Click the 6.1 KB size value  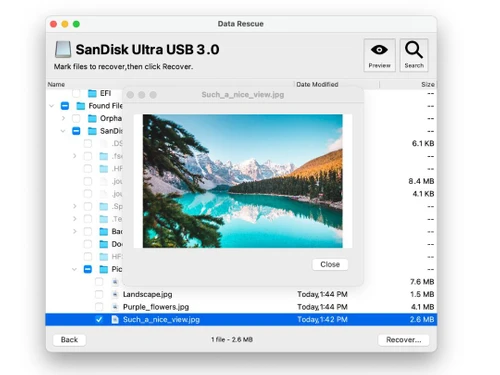coord(423,144)
